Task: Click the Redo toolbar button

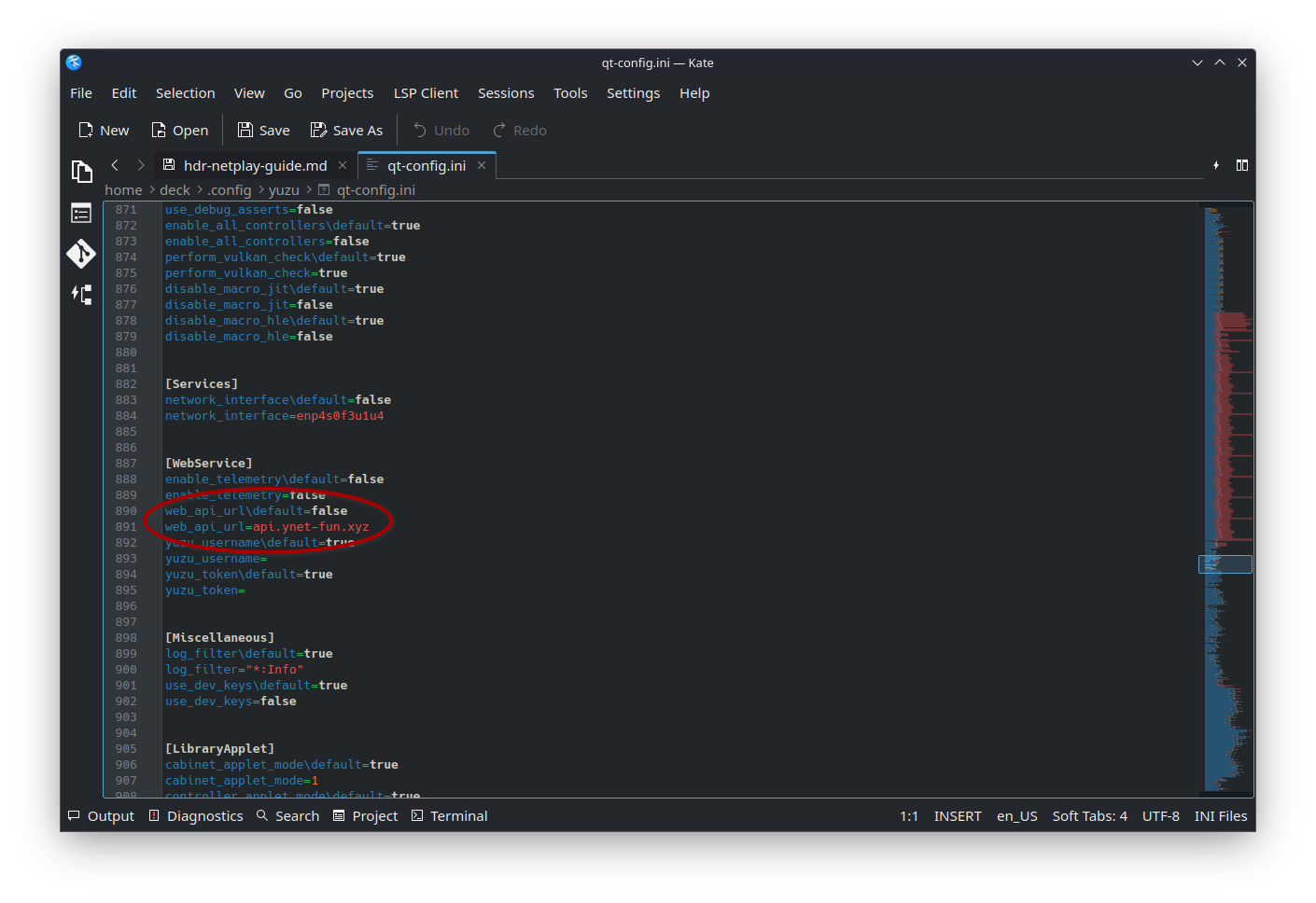Action: (x=520, y=131)
